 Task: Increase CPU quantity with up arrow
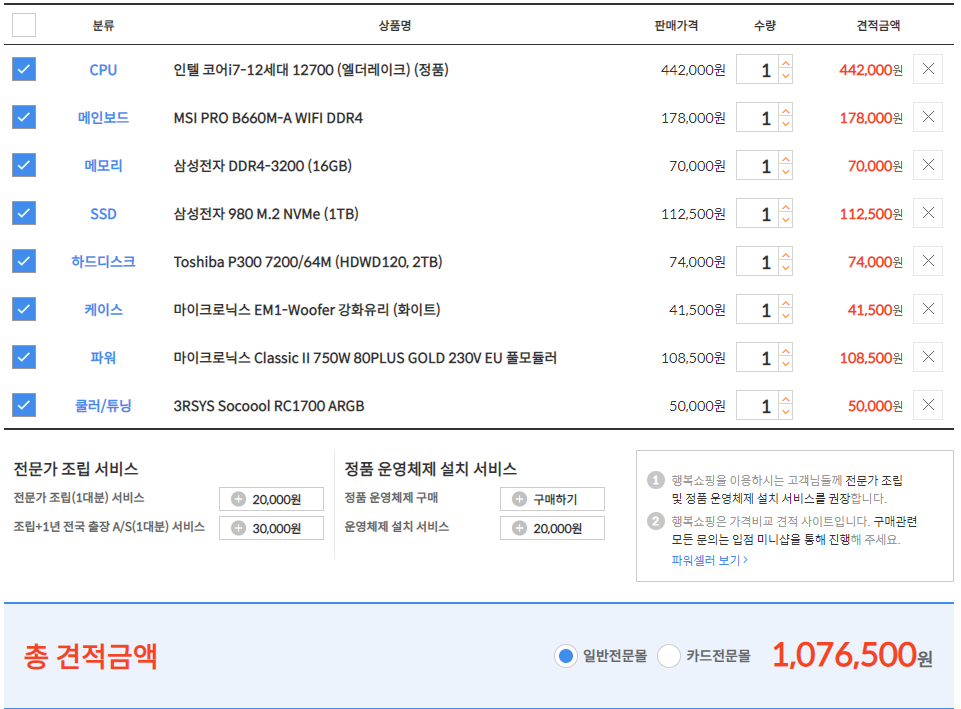click(x=786, y=63)
